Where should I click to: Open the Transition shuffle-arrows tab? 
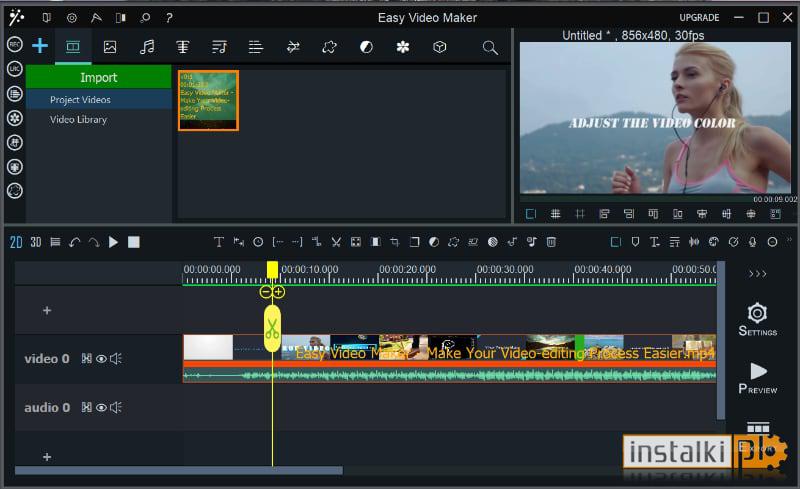point(293,47)
